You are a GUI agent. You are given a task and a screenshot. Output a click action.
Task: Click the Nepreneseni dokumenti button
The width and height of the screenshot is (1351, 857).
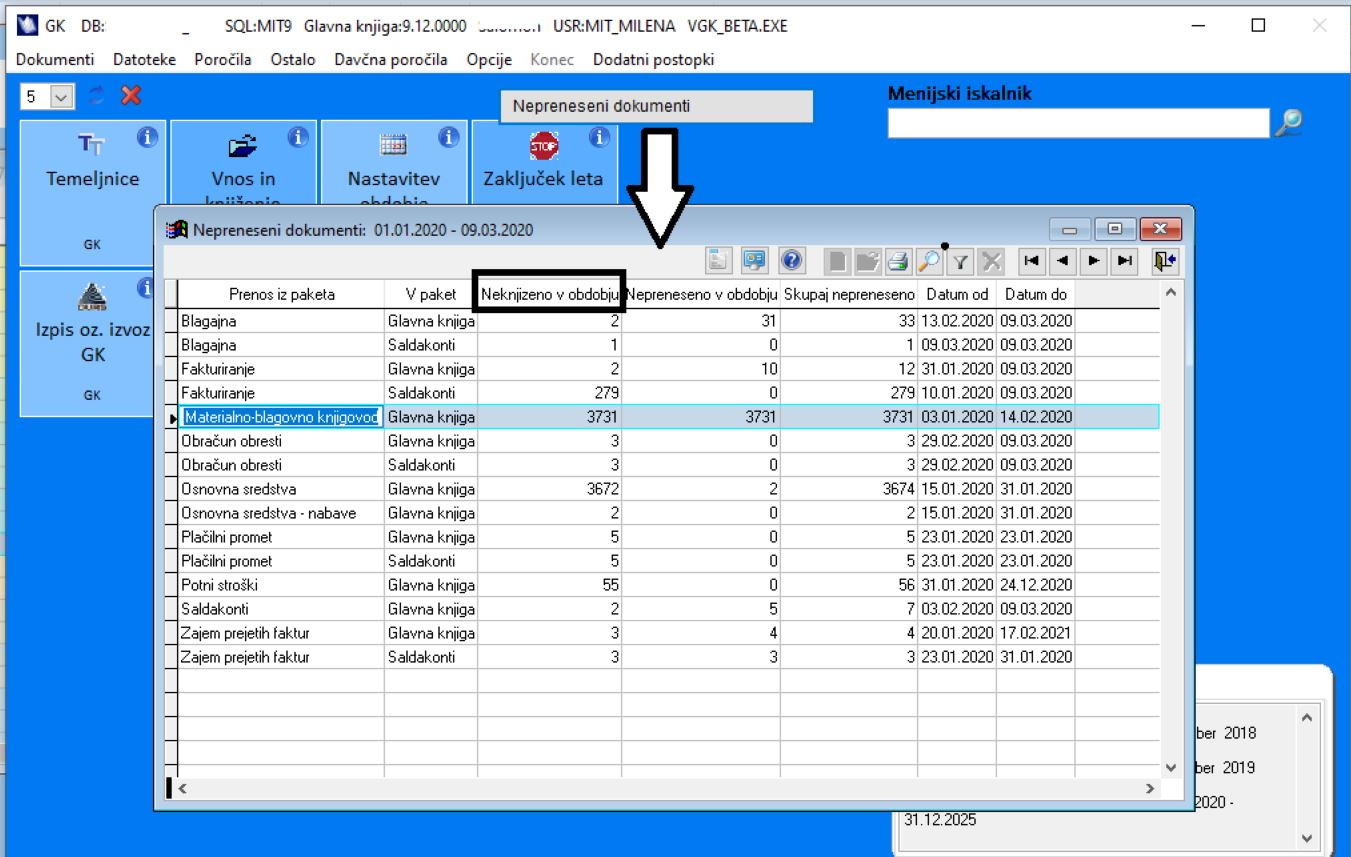pos(656,106)
